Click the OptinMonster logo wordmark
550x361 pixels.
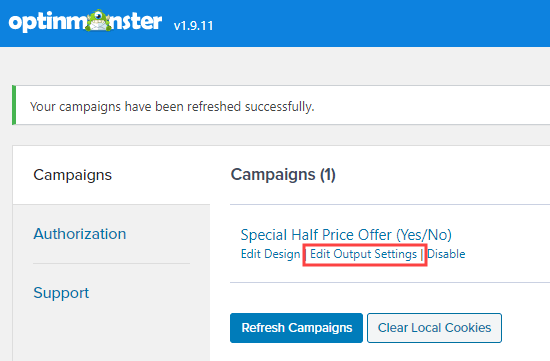85,21
